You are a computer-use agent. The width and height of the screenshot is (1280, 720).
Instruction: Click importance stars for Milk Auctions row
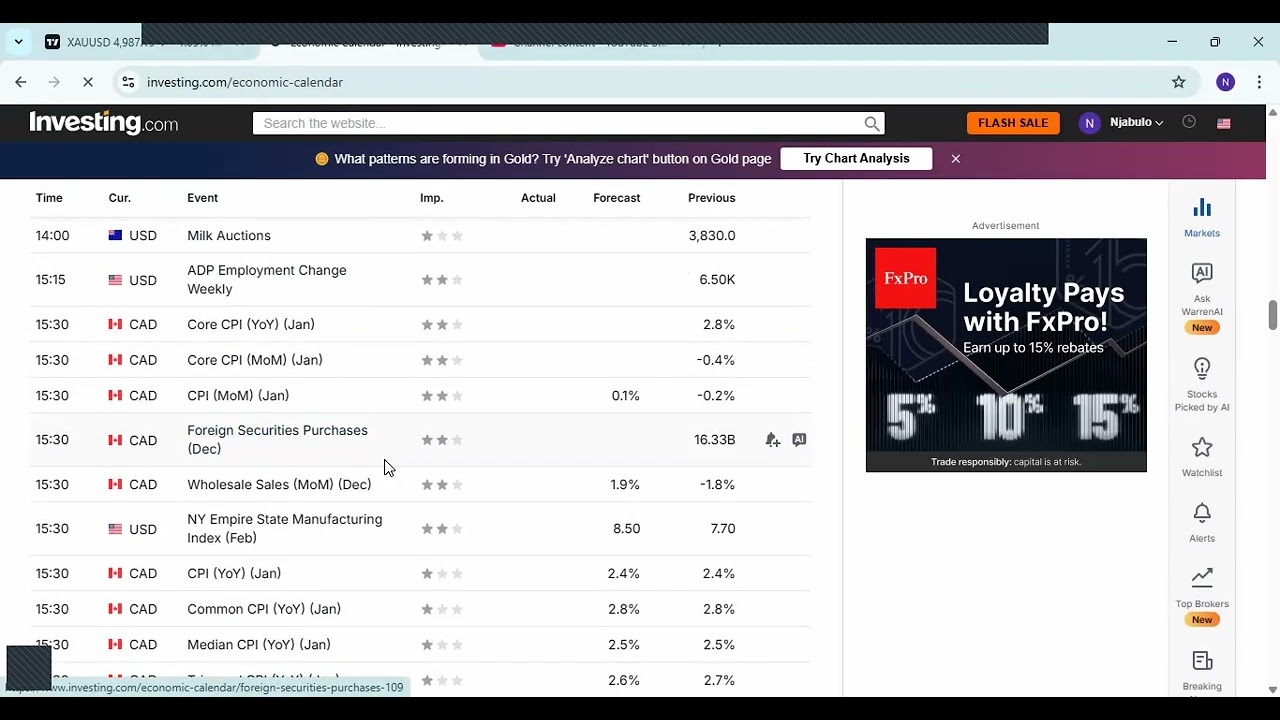(442, 236)
